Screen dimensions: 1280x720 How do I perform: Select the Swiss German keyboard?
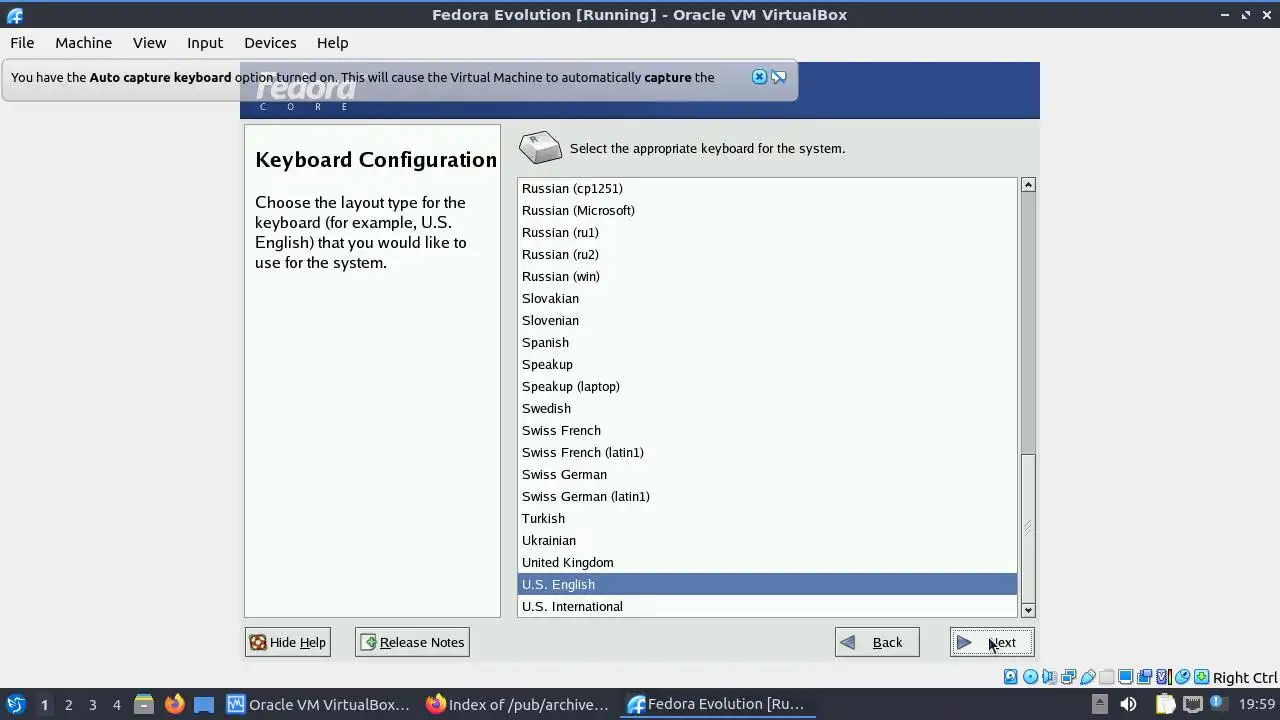pyautogui.click(x=767, y=474)
